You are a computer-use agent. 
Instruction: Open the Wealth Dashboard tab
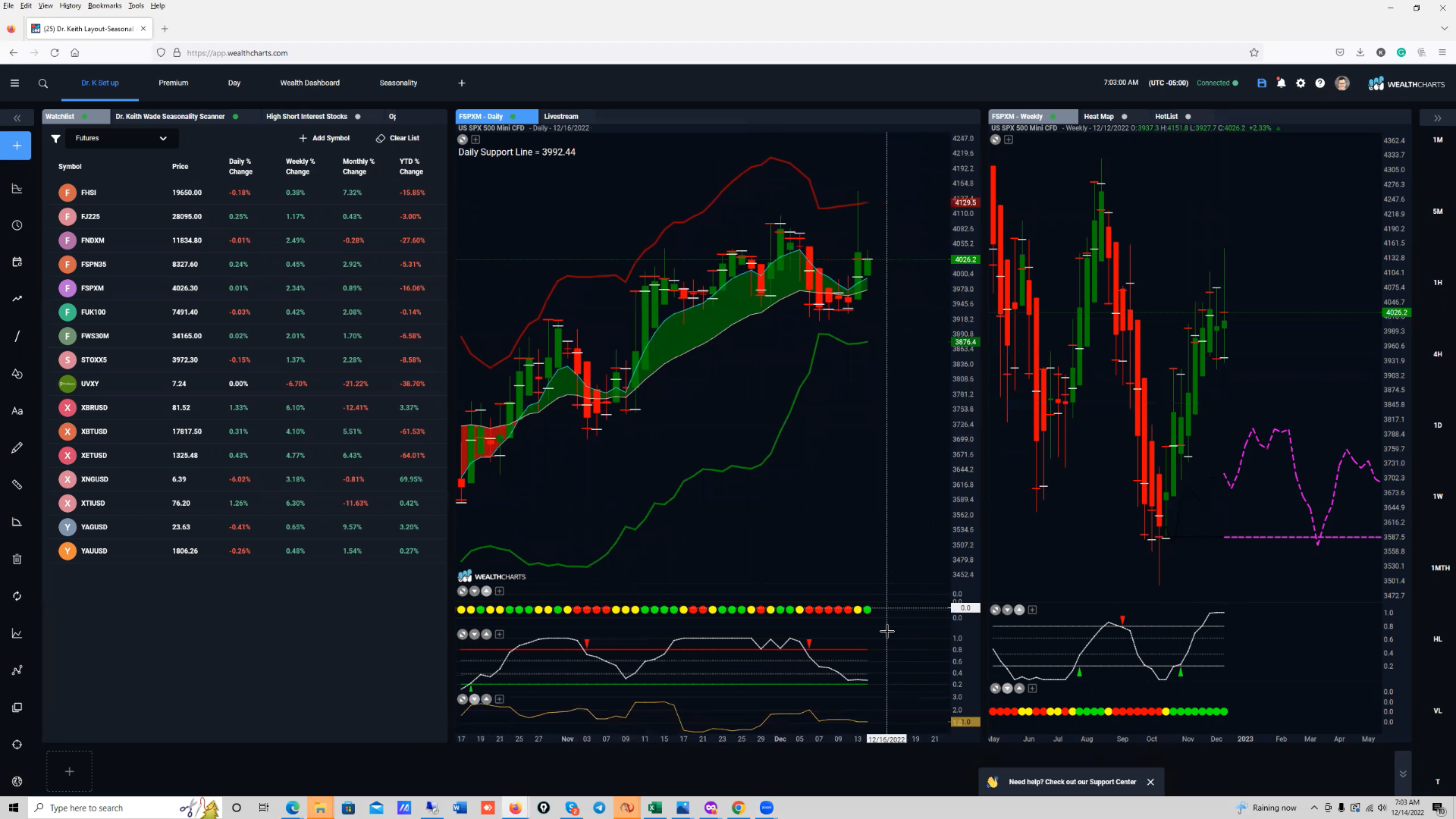tap(310, 83)
